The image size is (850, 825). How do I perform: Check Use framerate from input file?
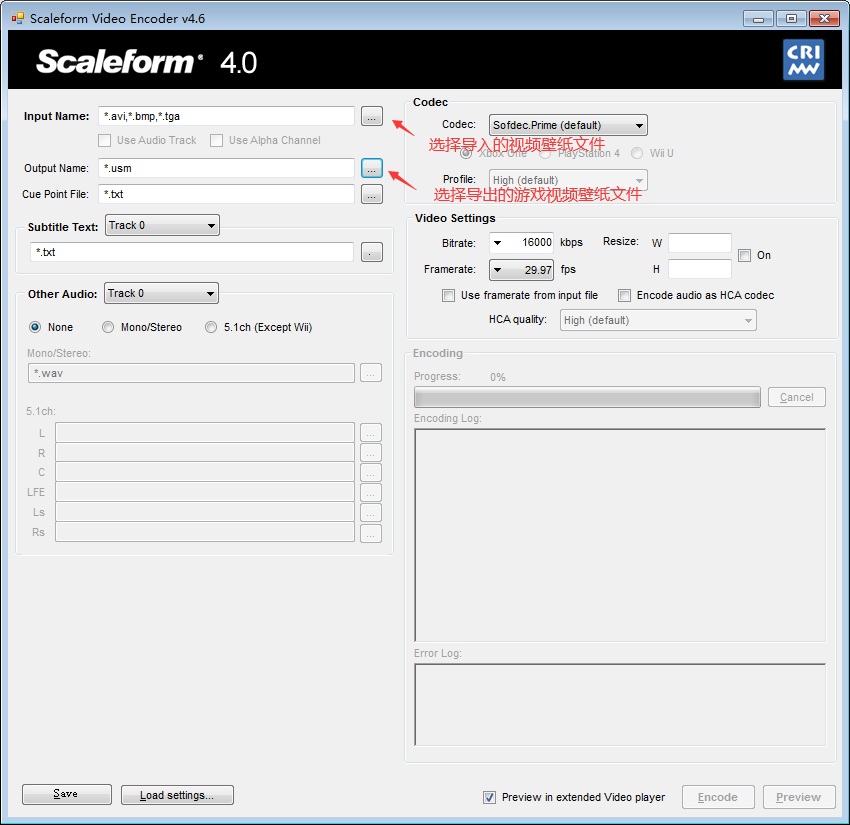click(448, 295)
